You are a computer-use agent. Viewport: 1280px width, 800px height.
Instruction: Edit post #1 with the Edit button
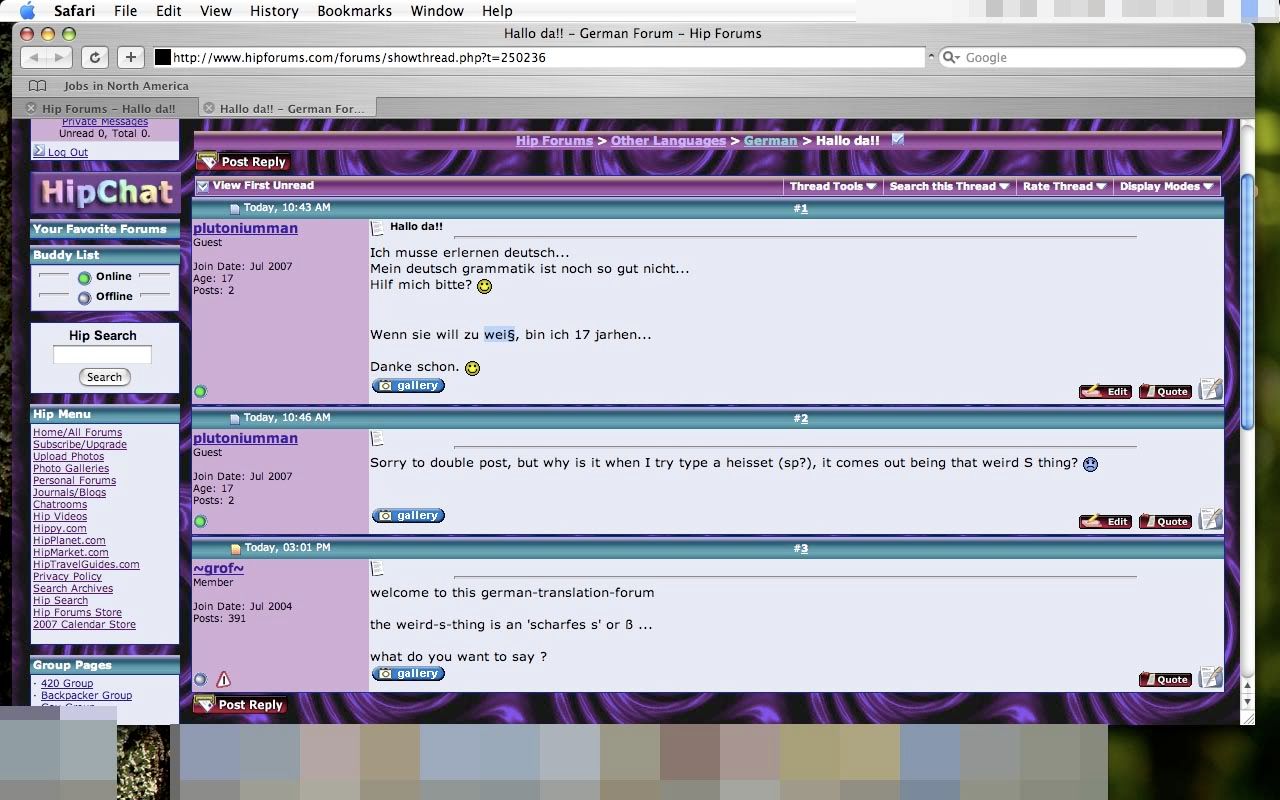pyautogui.click(x=1105, y=392)
